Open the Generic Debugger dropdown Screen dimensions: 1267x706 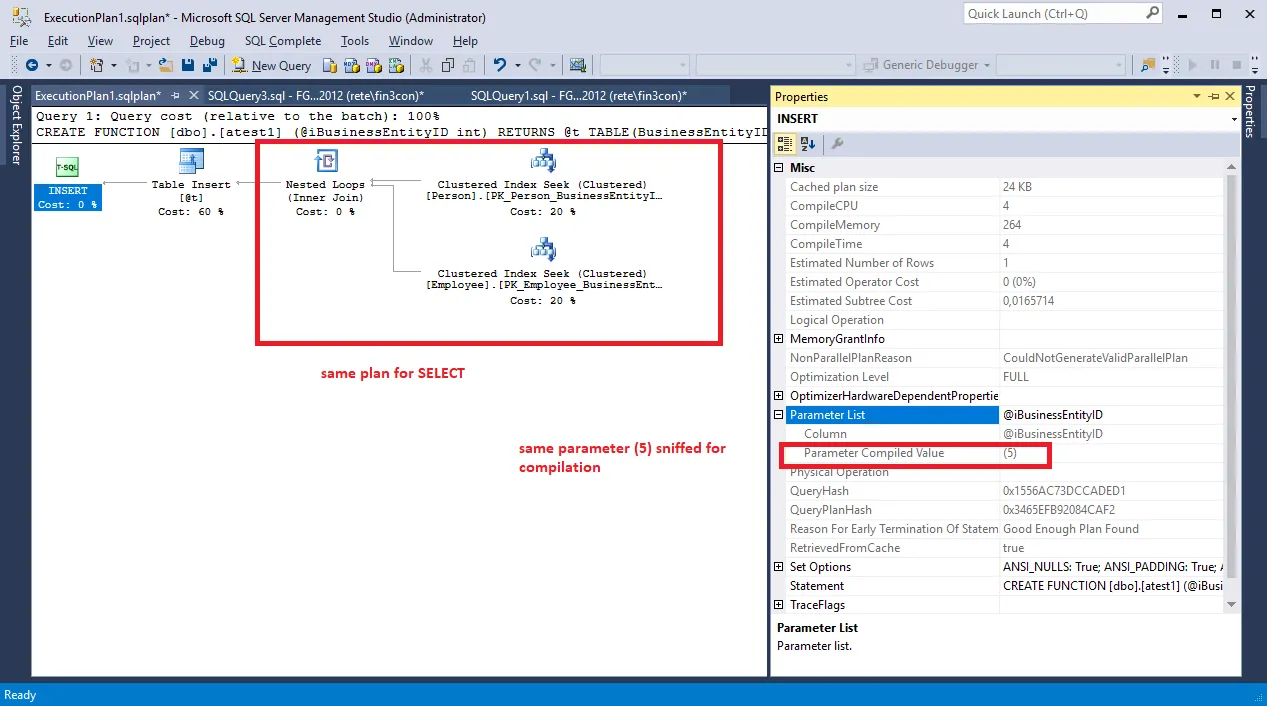pos(987,65)
